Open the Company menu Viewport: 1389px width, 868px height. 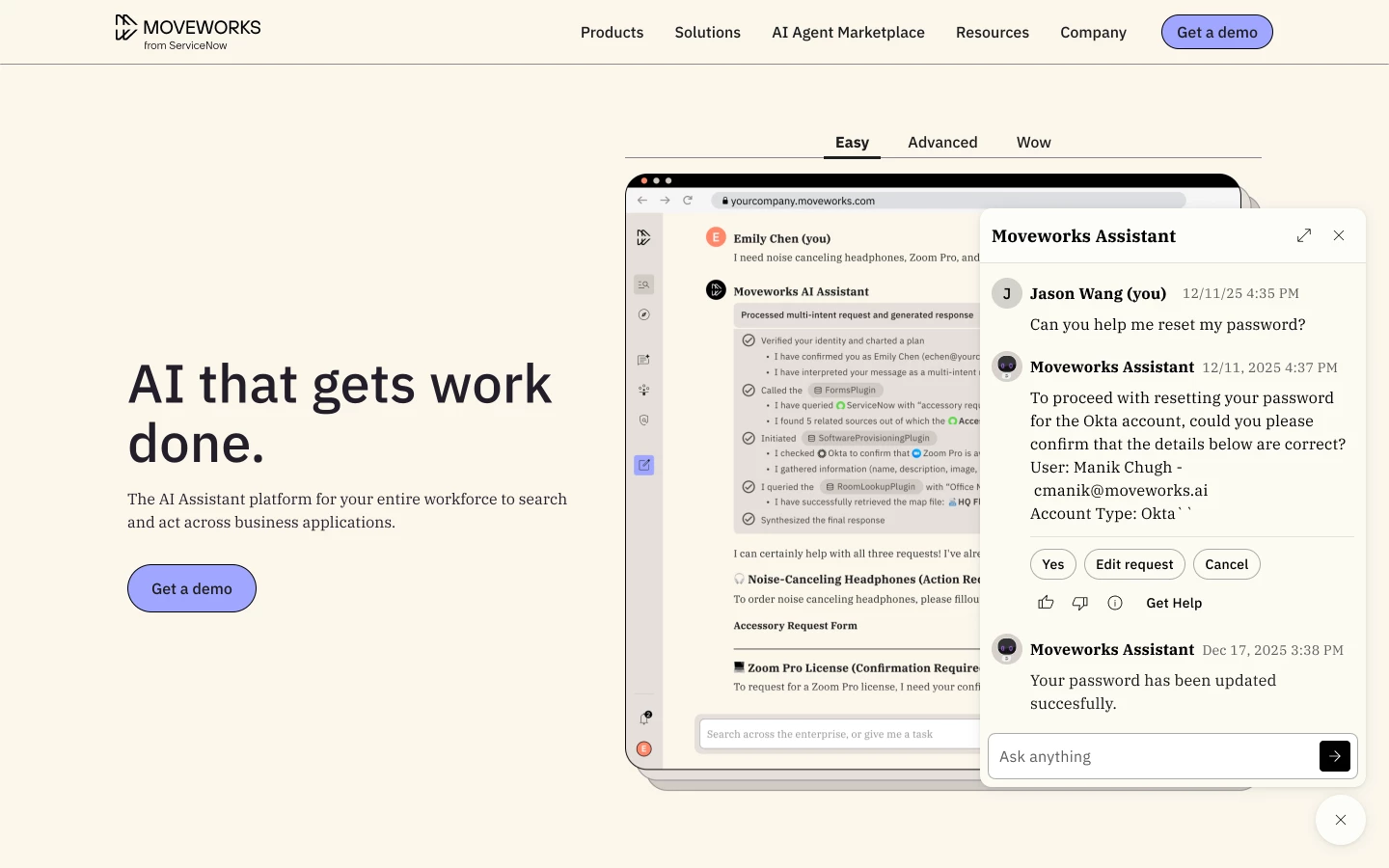point(1093,32)
